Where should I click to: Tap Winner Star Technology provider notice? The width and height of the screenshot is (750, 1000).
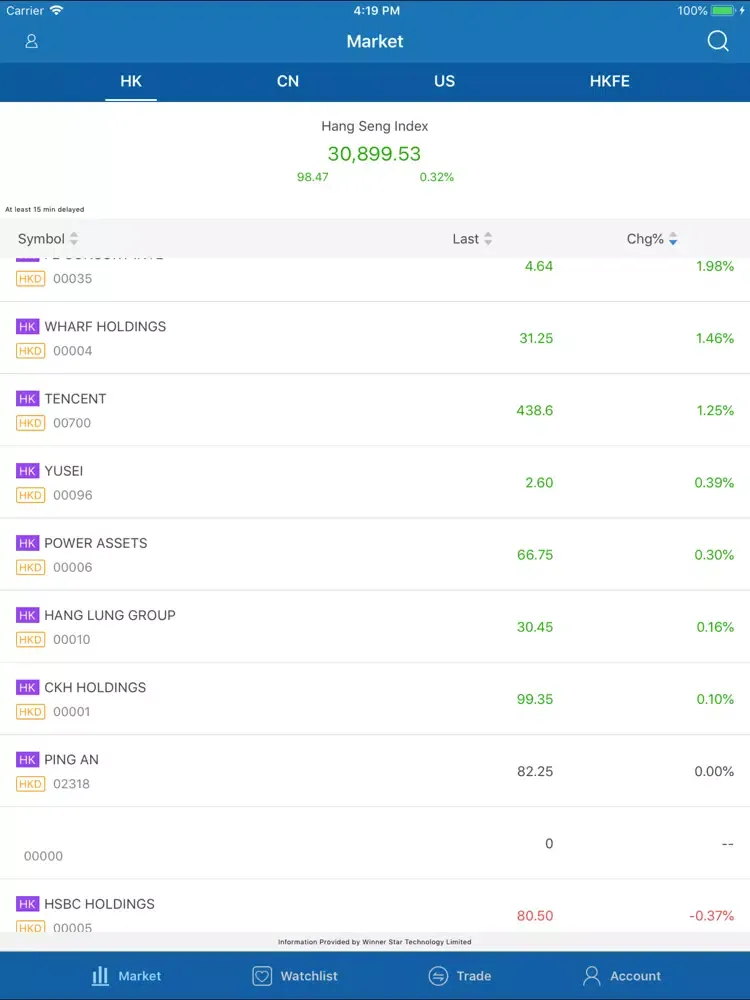tap(374, 942)
